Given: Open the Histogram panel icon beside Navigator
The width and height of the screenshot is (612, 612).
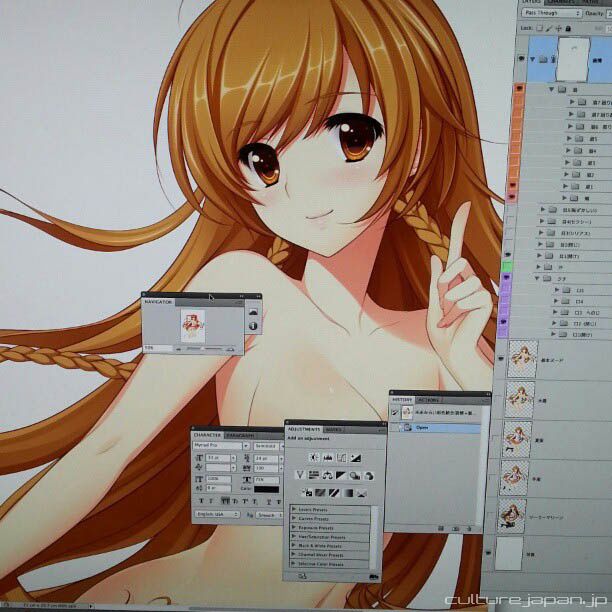Looking at the screenshot, I should coord(252,310).
